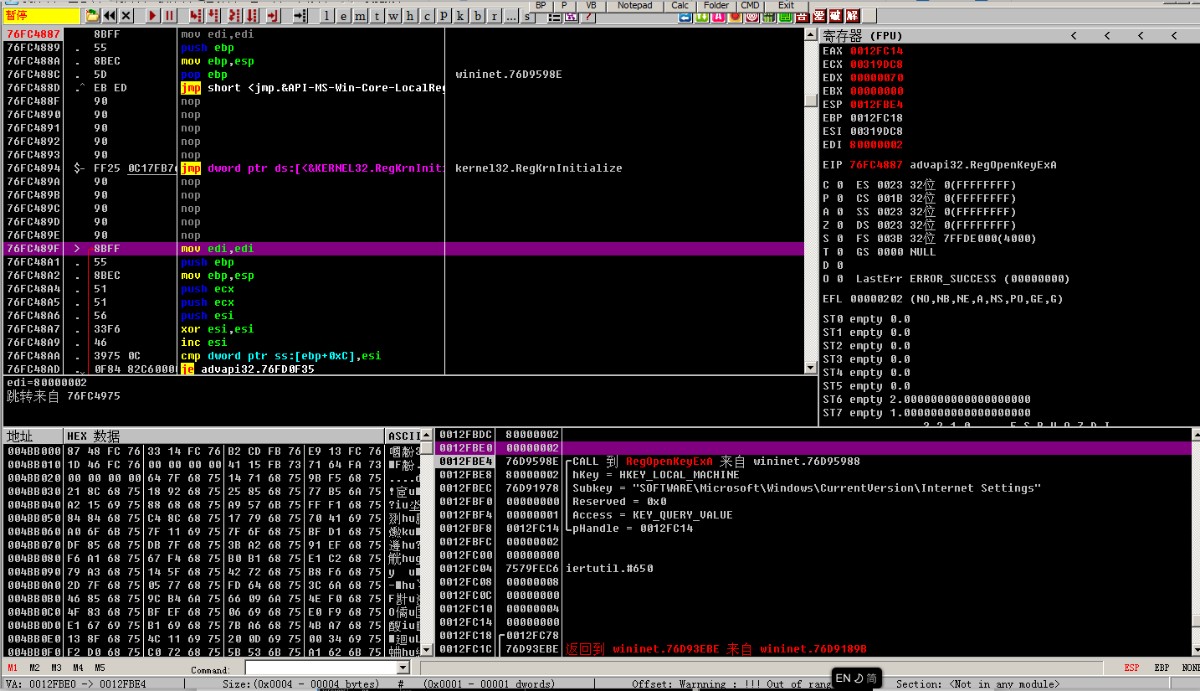Viewport: 1200px width, 691px height.
Task: Switch to memory tab M2
Action: [x=35, y=667]
